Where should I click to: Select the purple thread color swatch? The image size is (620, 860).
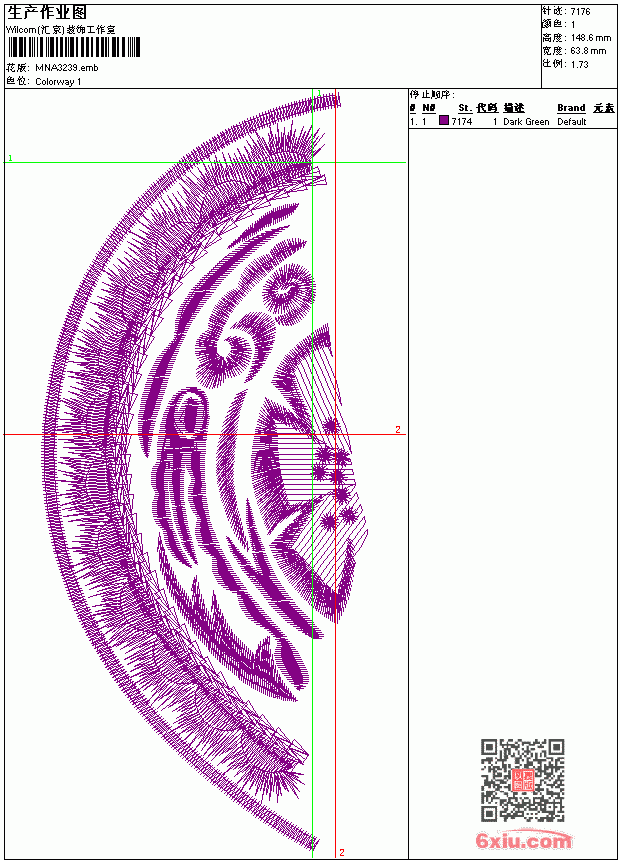[x=444, y=121]
